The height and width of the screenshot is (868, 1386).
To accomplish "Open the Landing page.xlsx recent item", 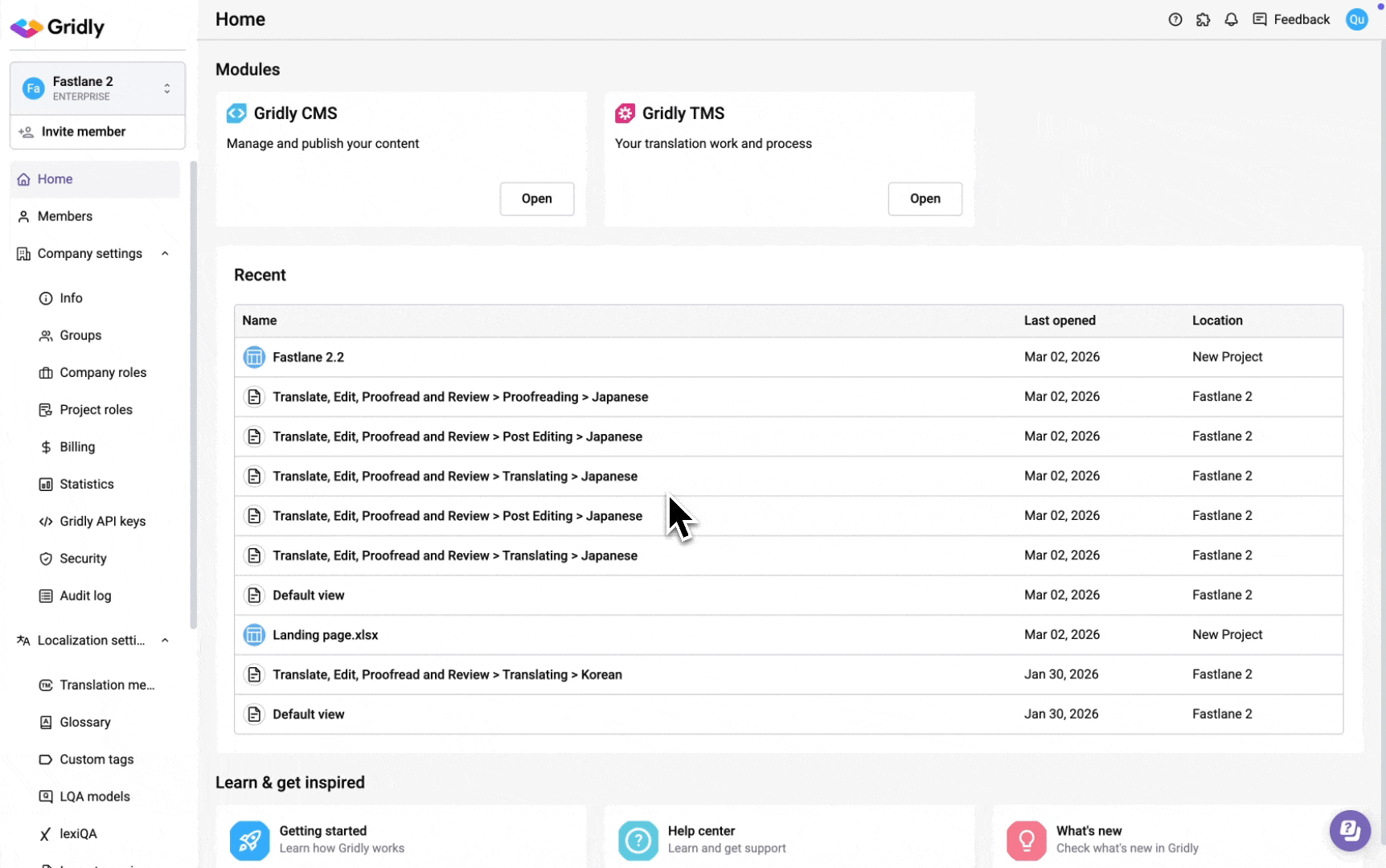I will pyautogui.click(x=325, y=635).
